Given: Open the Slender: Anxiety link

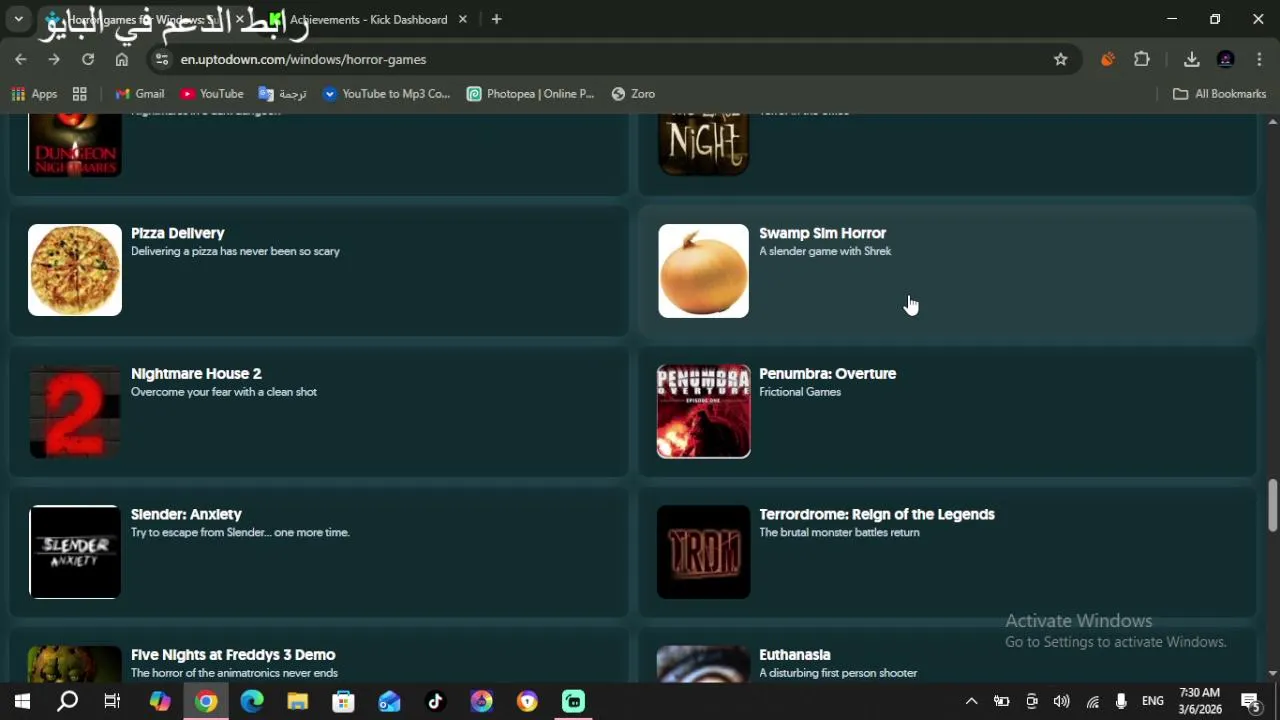Looking at the screenshot, I should pos(186,514).
